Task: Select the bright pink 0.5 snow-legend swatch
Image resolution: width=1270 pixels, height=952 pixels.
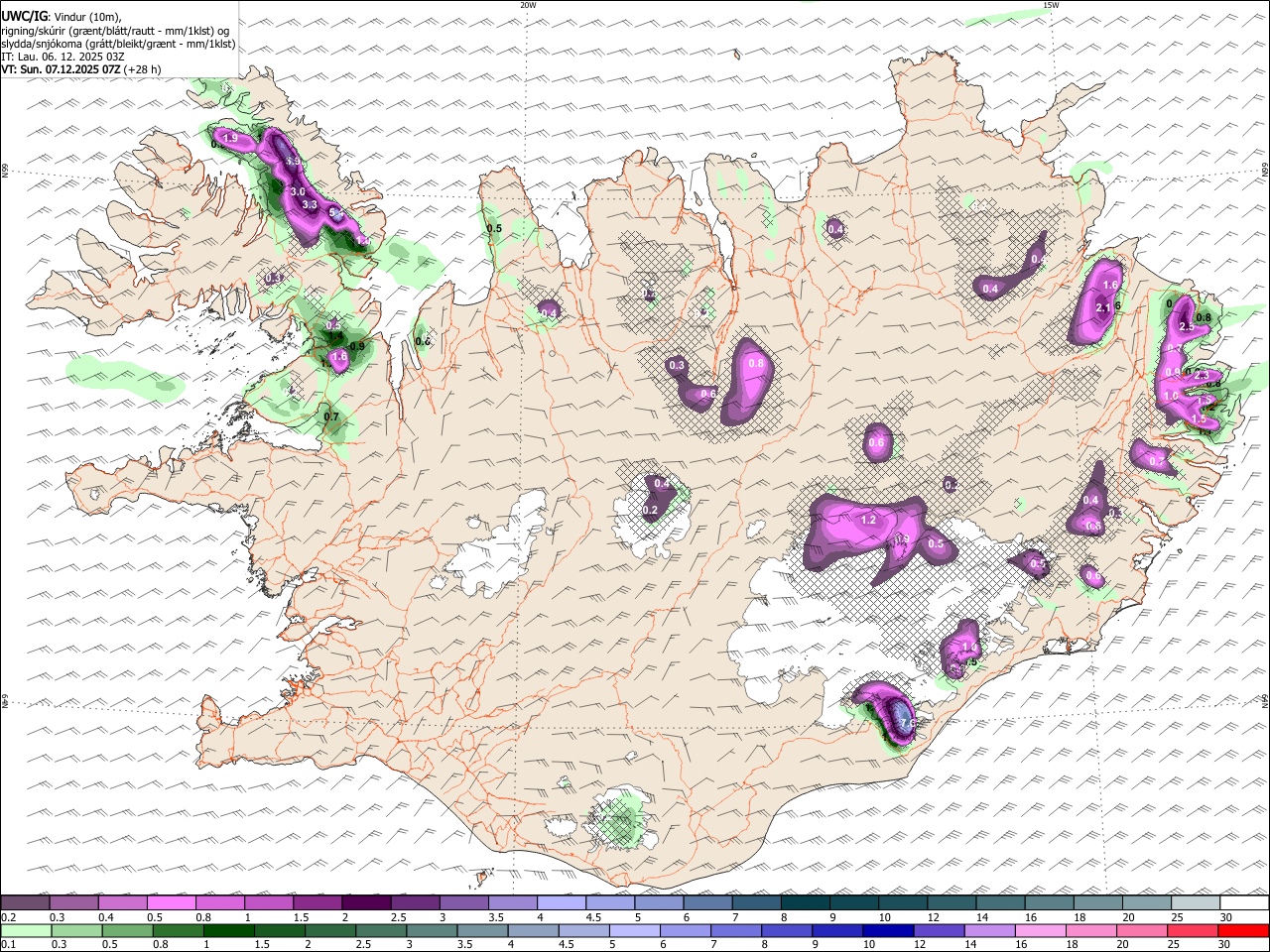Action: click(172, 902)
